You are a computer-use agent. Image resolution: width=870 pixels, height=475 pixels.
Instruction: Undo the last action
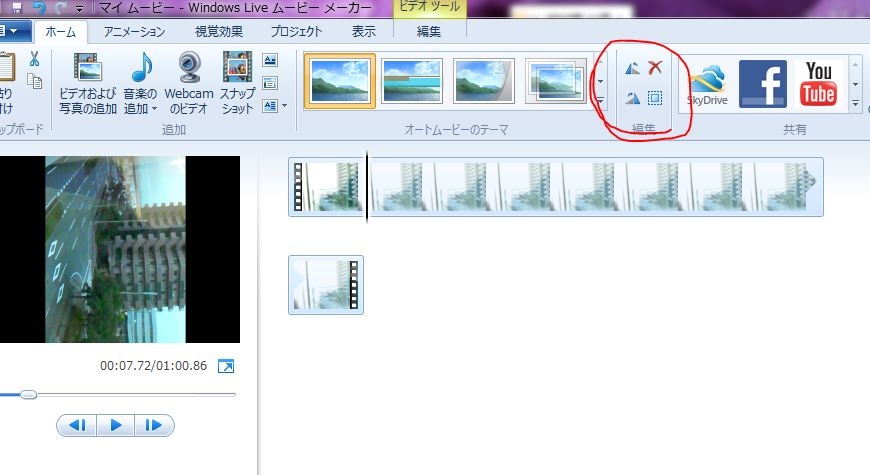[39, 7]
